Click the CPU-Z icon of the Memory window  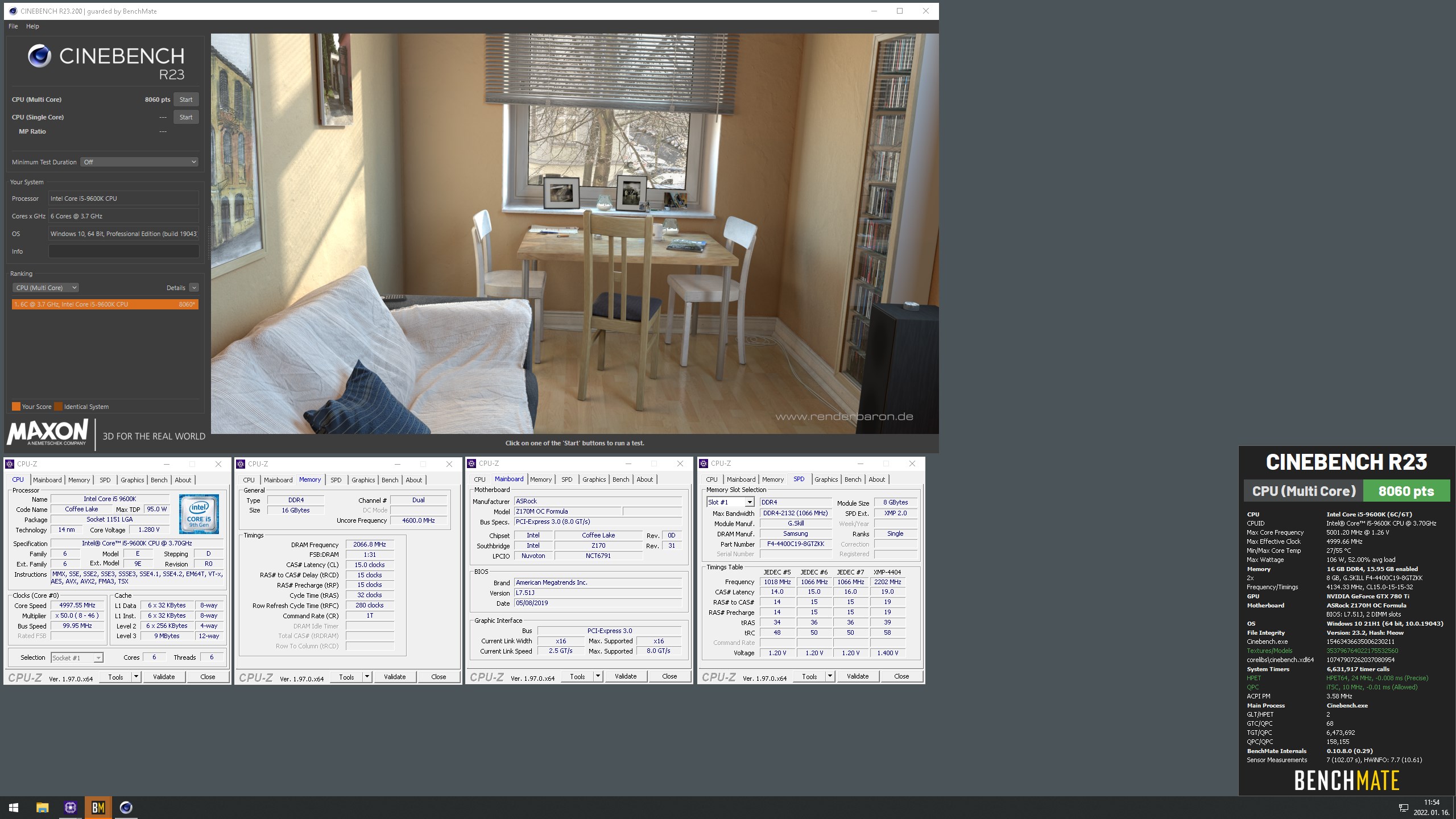tap(241, 464)
